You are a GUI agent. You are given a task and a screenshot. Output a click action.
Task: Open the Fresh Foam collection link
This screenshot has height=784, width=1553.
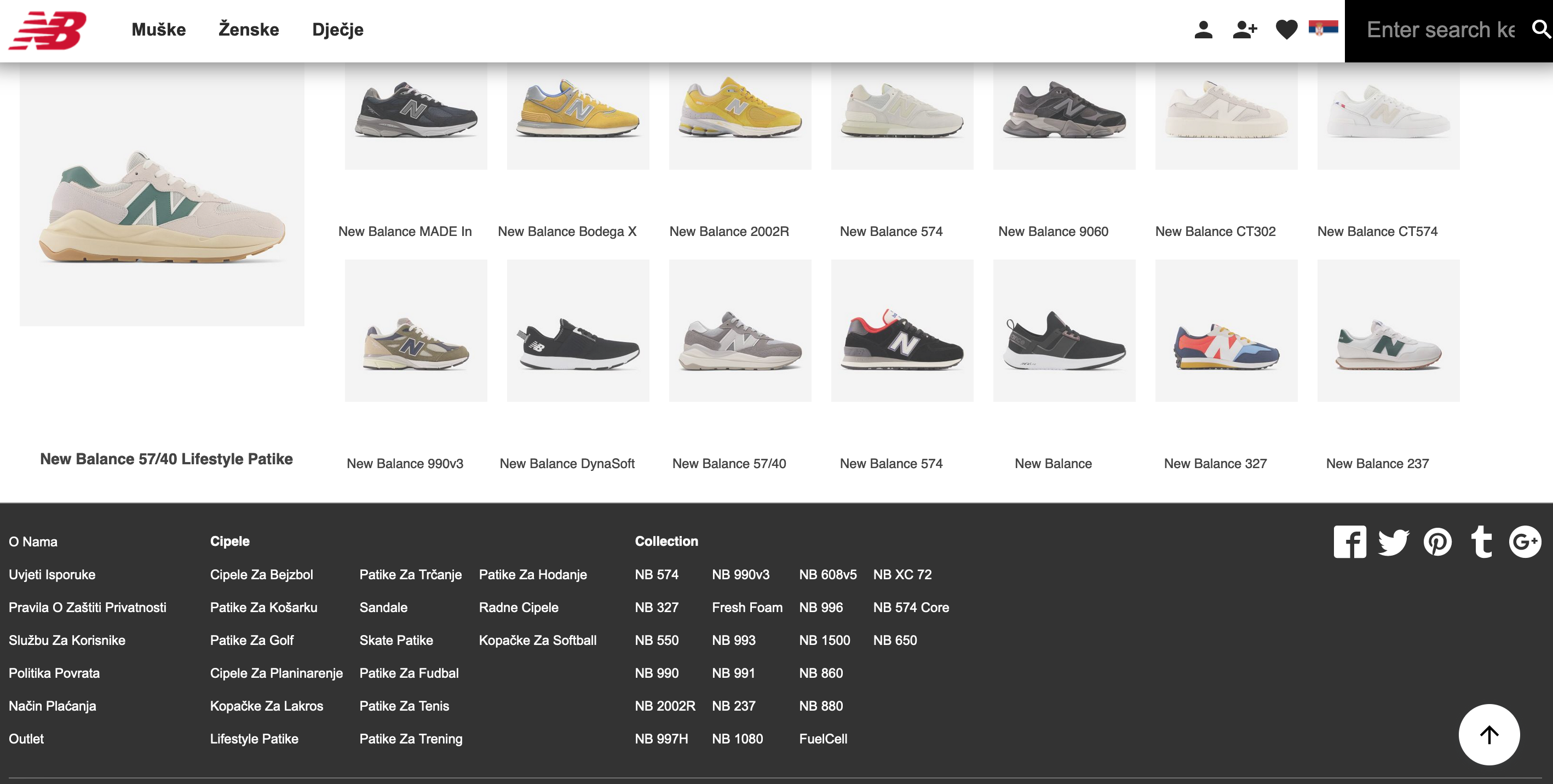(747, 607)
